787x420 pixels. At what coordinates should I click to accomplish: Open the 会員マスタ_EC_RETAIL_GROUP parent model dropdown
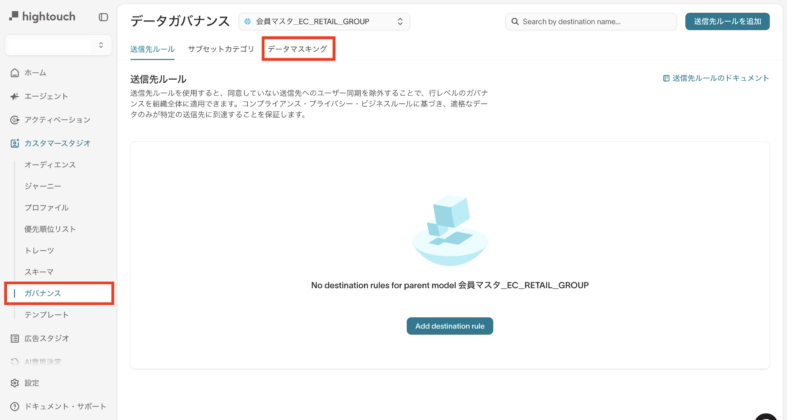tap(324, 22)
